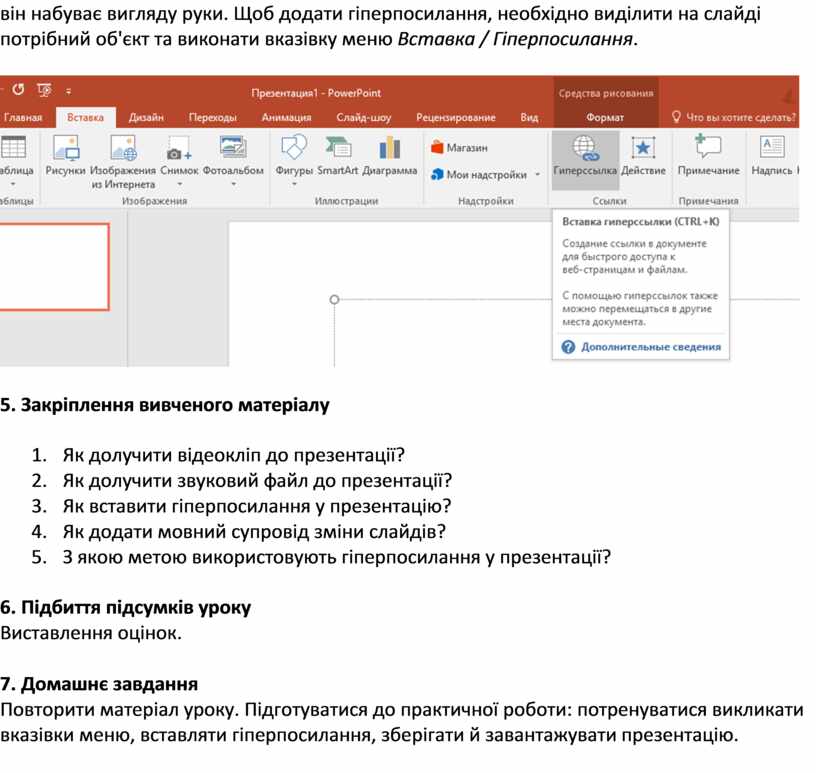This screenshot has height=773, width=816.
Task: Click 'Як долучити звуковий файл до презентації?'
Action: click(x=257, y=480)
